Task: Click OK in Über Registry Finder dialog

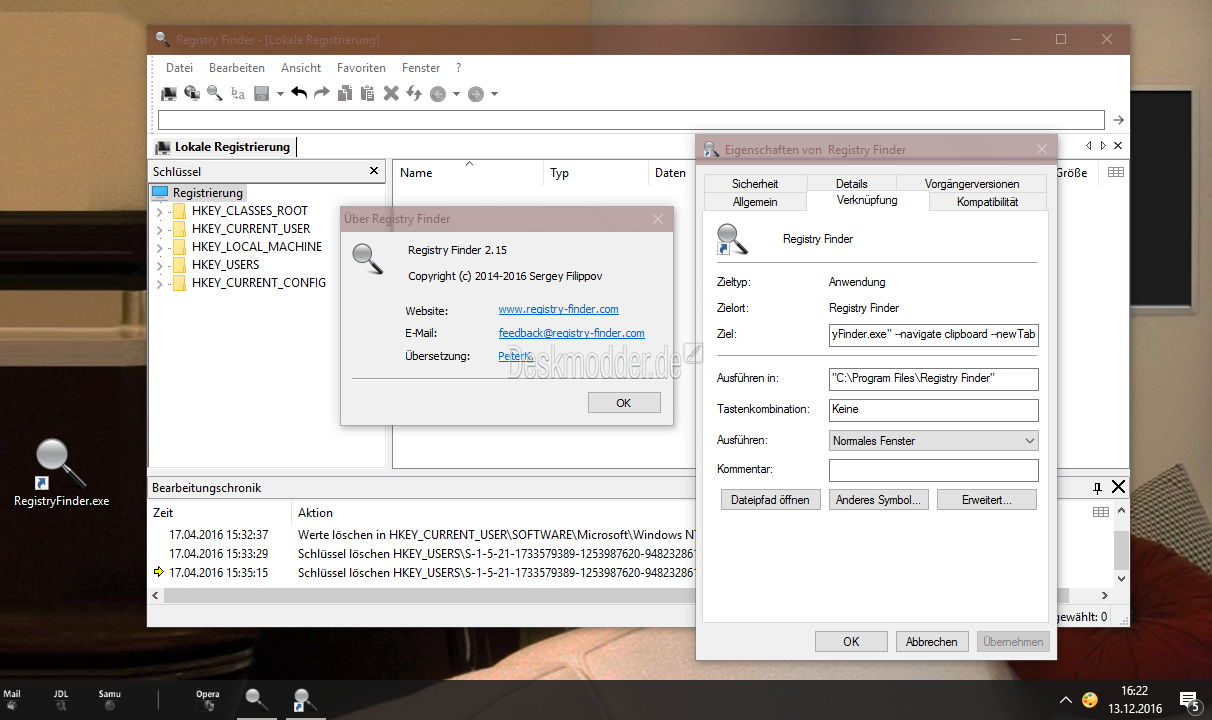Action: coord(624,403)
